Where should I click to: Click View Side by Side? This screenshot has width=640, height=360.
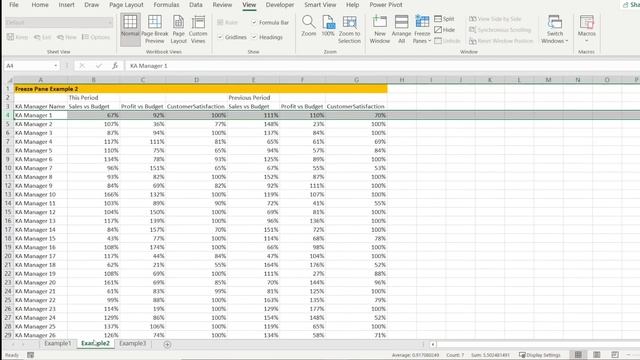[x=495, y=19]
